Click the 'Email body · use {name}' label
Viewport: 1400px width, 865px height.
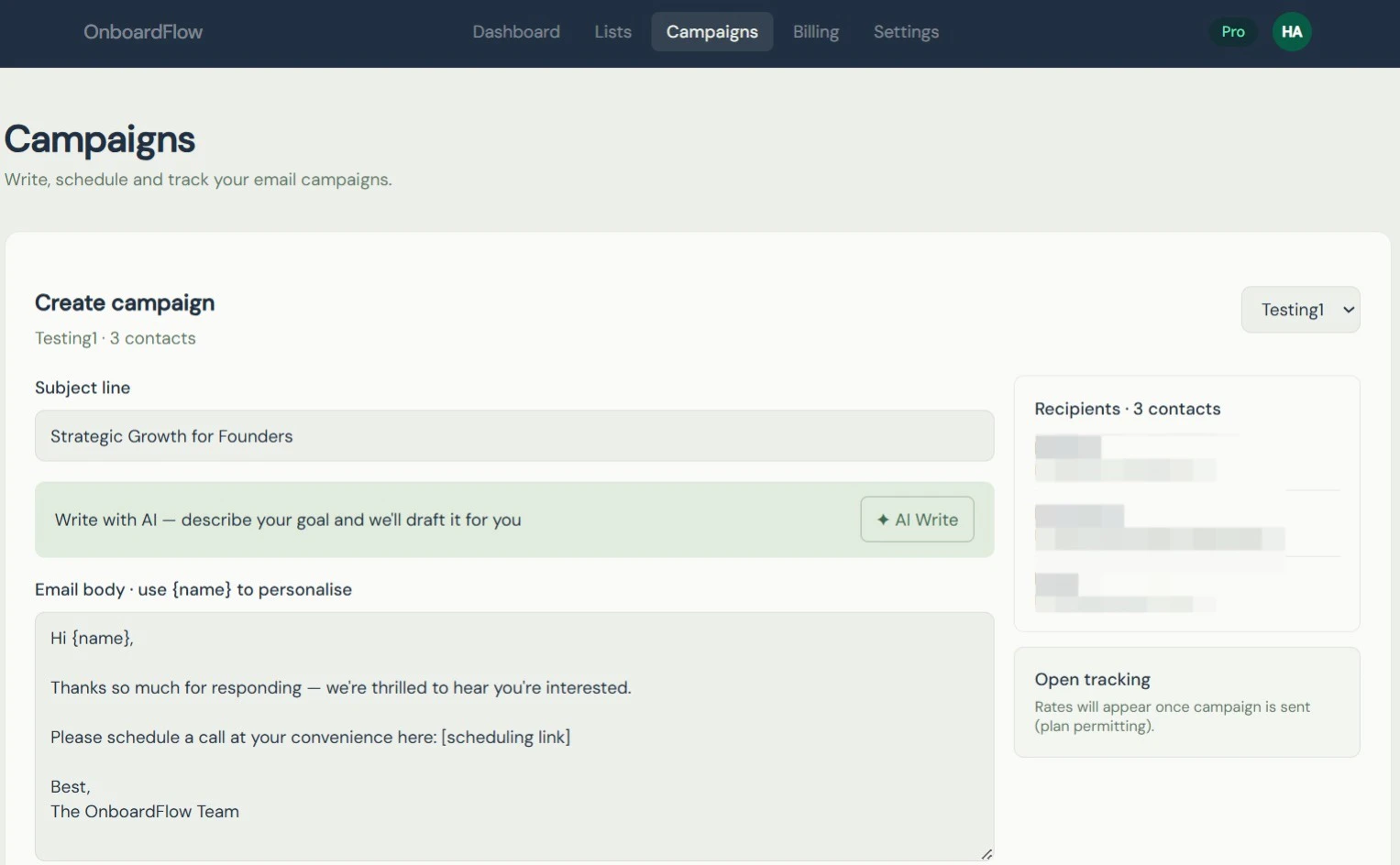pyautogui.click(x=193, y=589)
